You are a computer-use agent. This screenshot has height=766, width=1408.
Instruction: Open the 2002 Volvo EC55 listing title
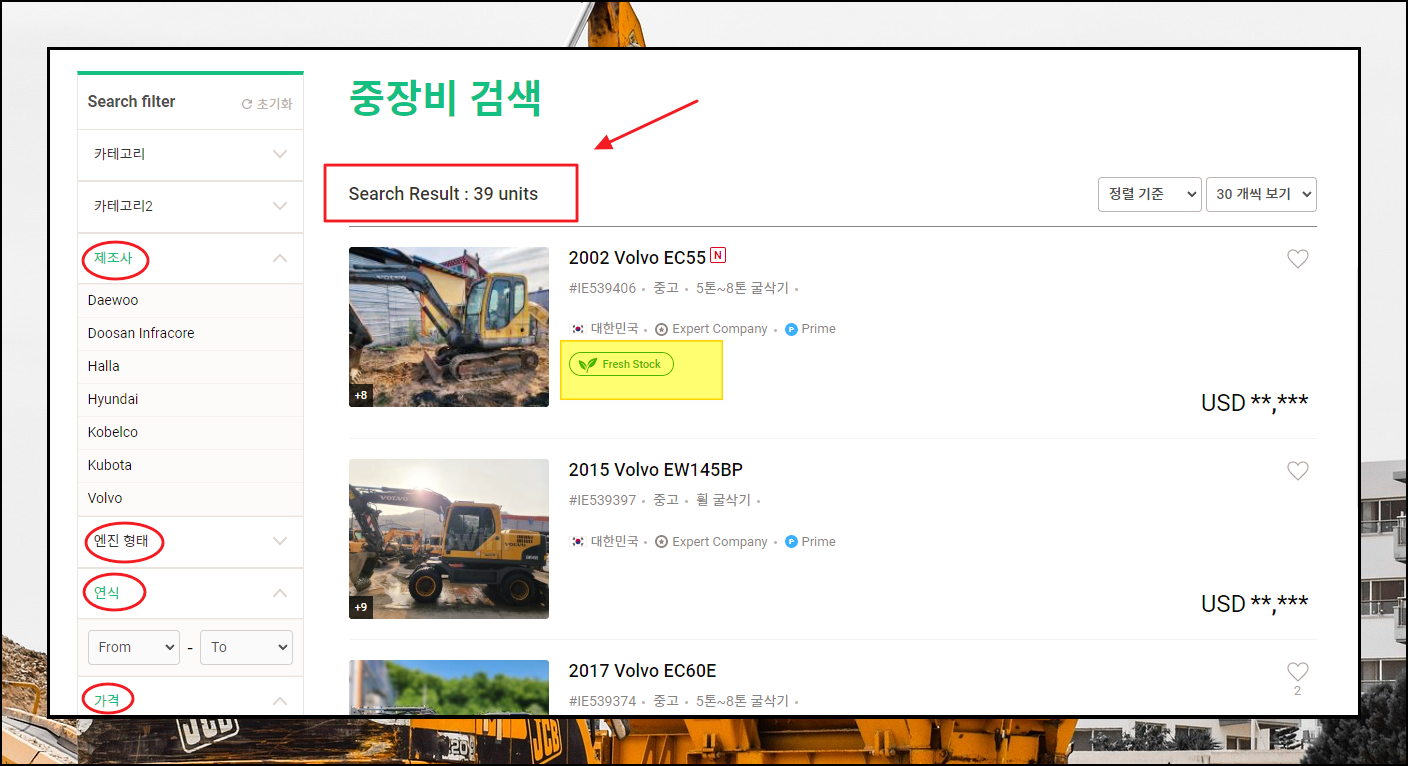point(637,258)
